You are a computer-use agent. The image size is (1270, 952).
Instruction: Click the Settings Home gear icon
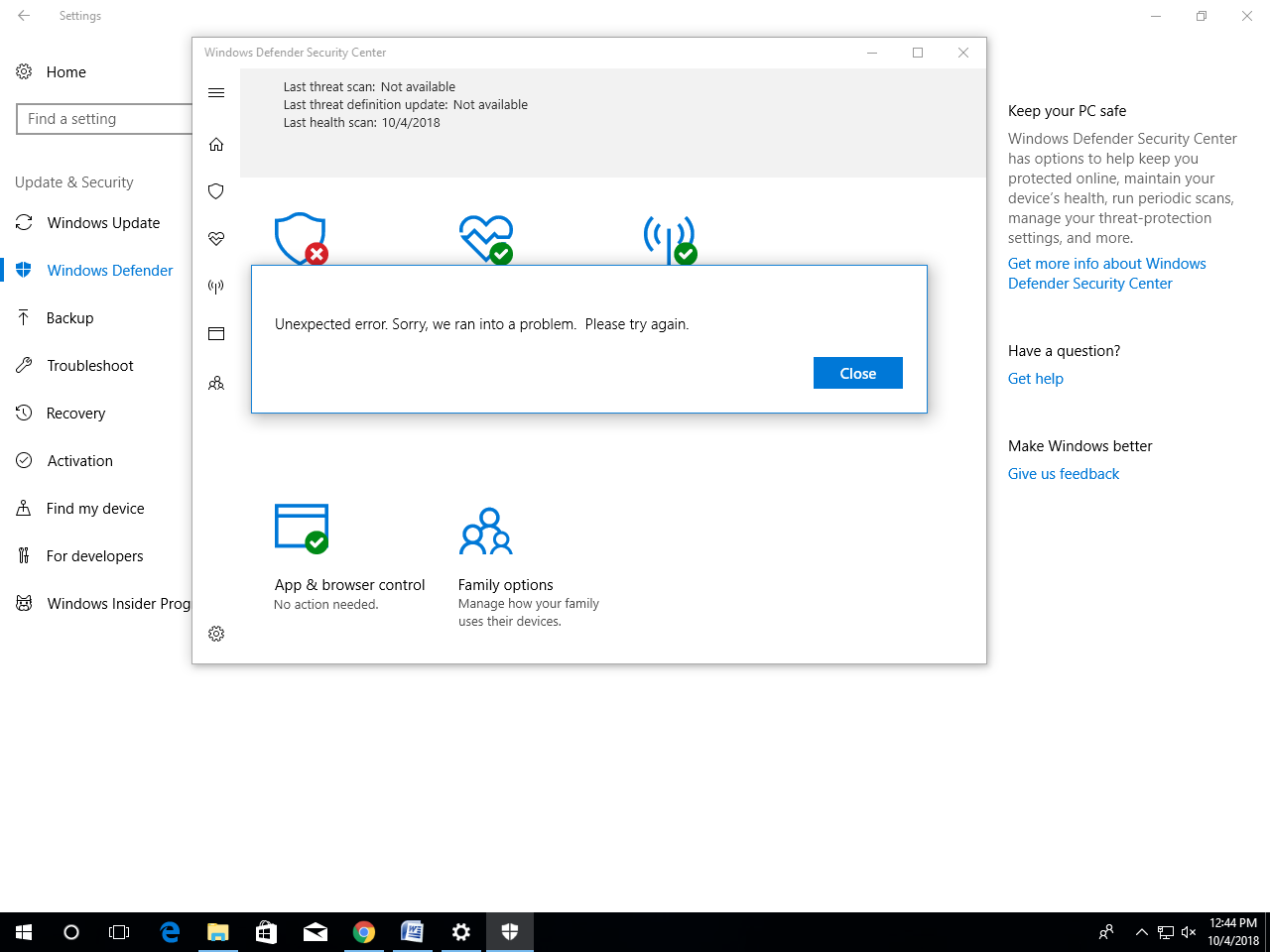(24, 71)
